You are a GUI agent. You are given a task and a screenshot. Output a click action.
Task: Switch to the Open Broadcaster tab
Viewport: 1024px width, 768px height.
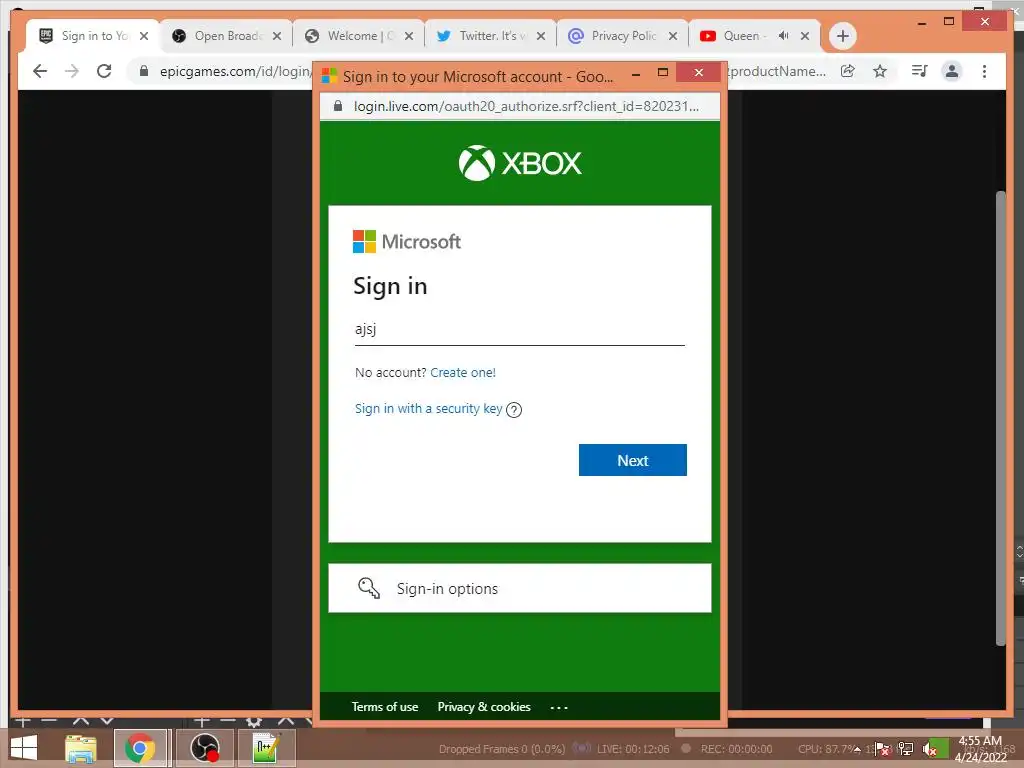point(227,36)
